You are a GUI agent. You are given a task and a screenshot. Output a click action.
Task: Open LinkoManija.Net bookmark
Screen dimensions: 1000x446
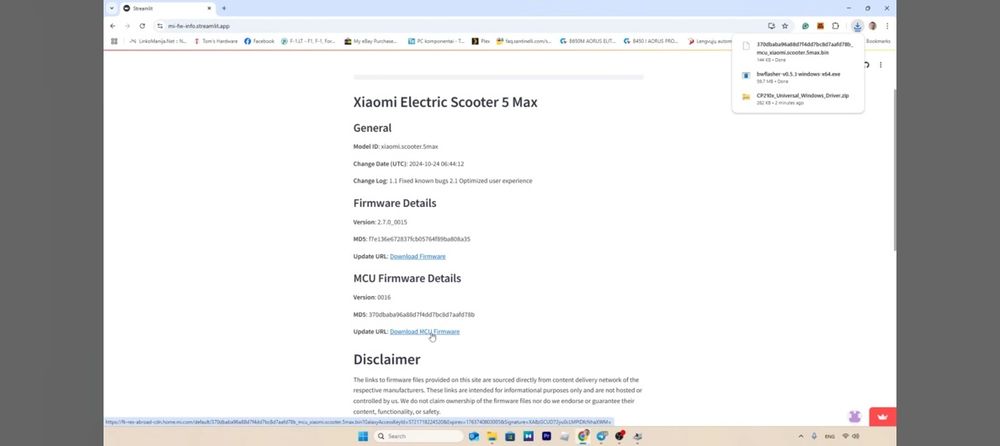tap(158, 41)
